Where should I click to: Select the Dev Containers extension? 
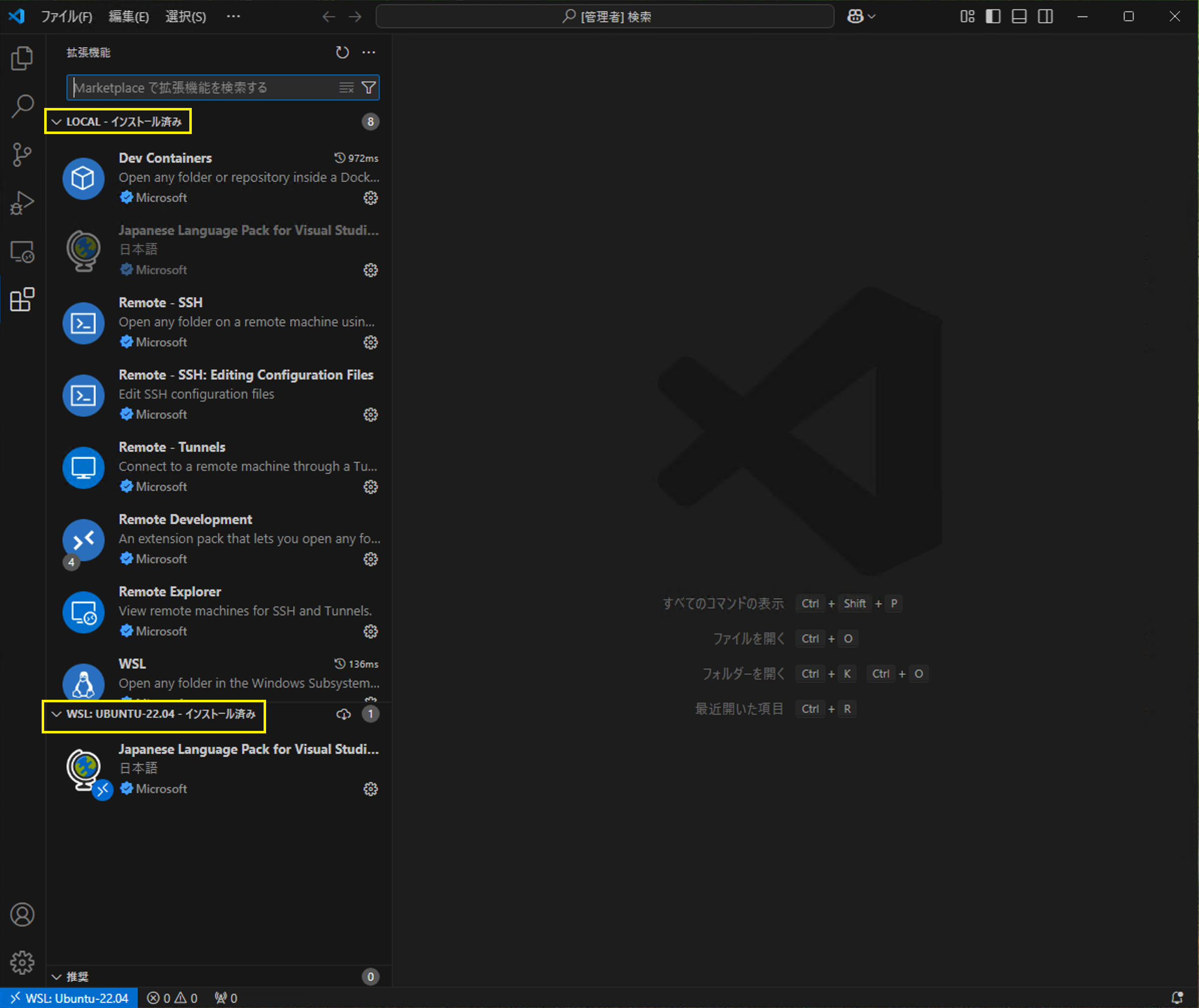pos(220,178)
